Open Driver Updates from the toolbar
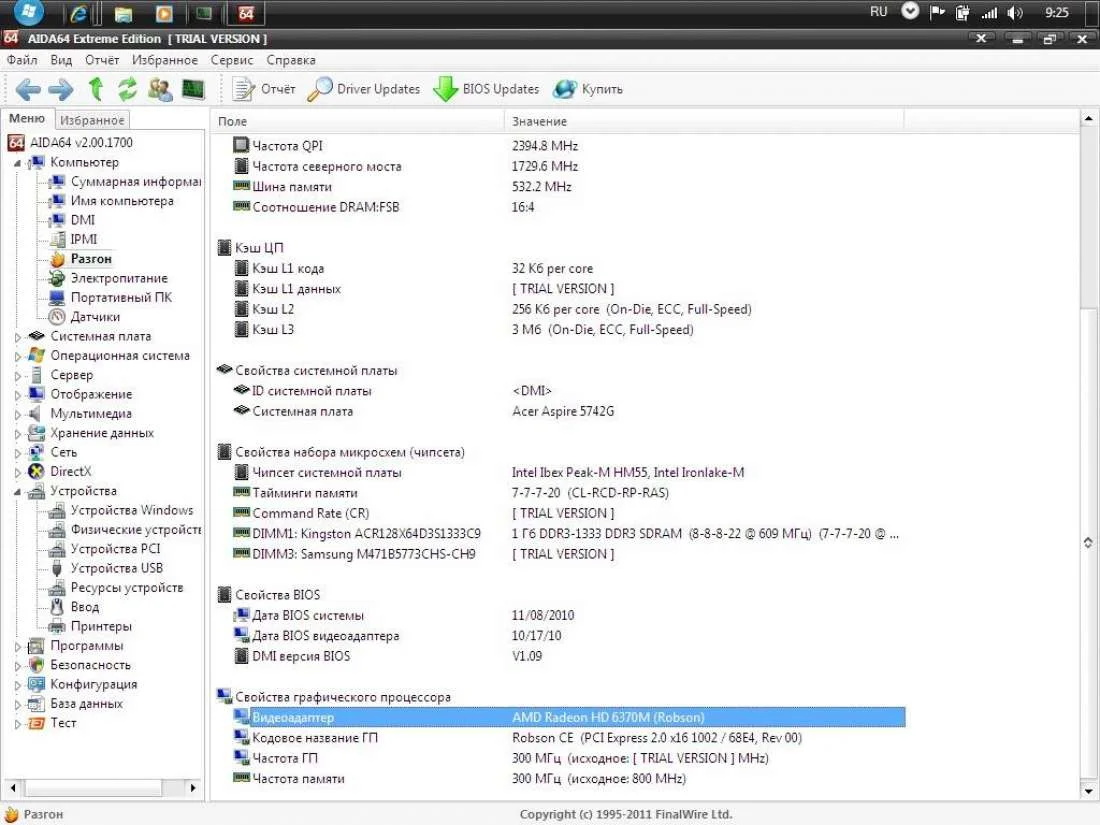 (x=364, y=90)
